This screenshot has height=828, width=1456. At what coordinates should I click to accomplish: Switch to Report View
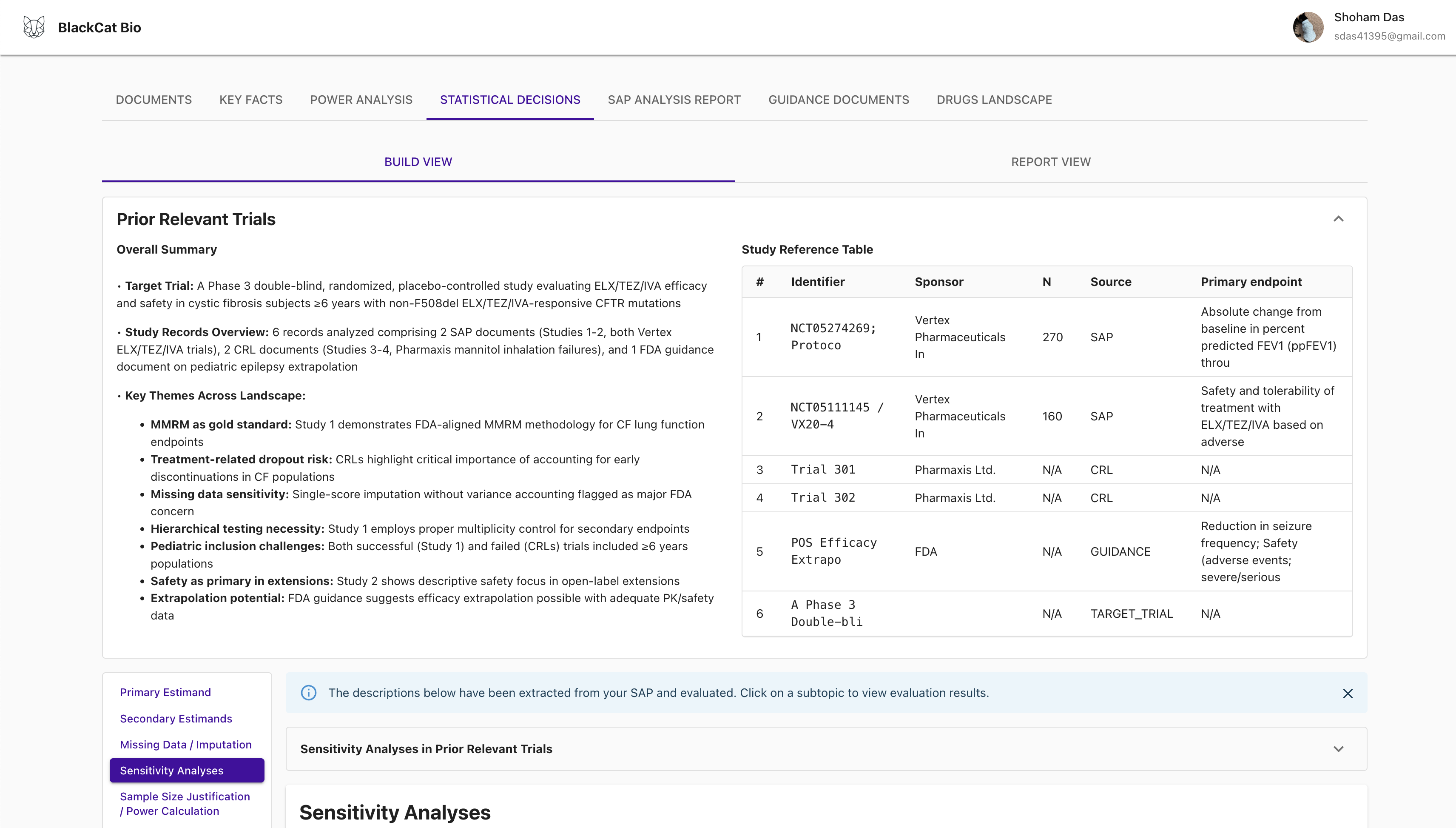click(x=1051, y=162)
